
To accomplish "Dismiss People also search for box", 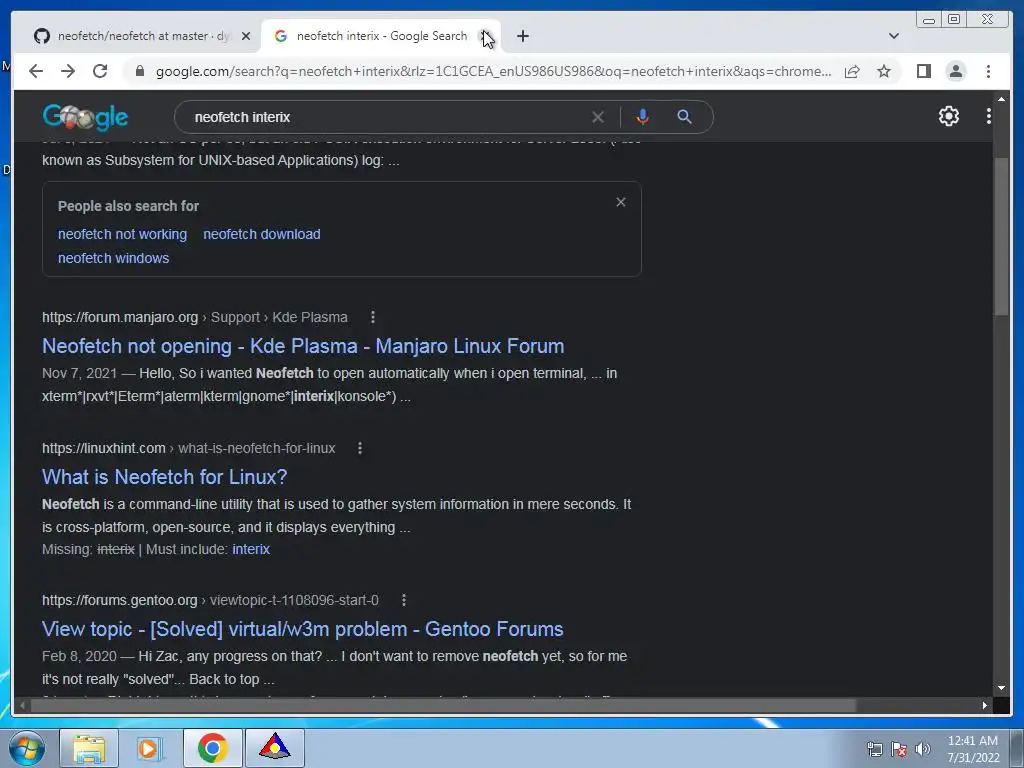I will point(621,202).
